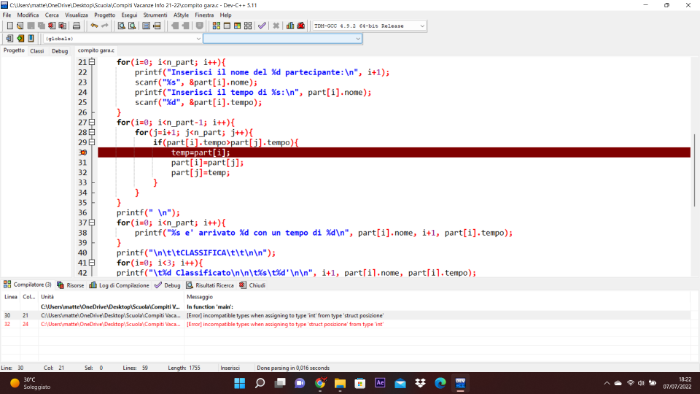Start debugging with the checkmark toolbar icon
The width and height of the screenshot is (700, 394).
[262, 26]
